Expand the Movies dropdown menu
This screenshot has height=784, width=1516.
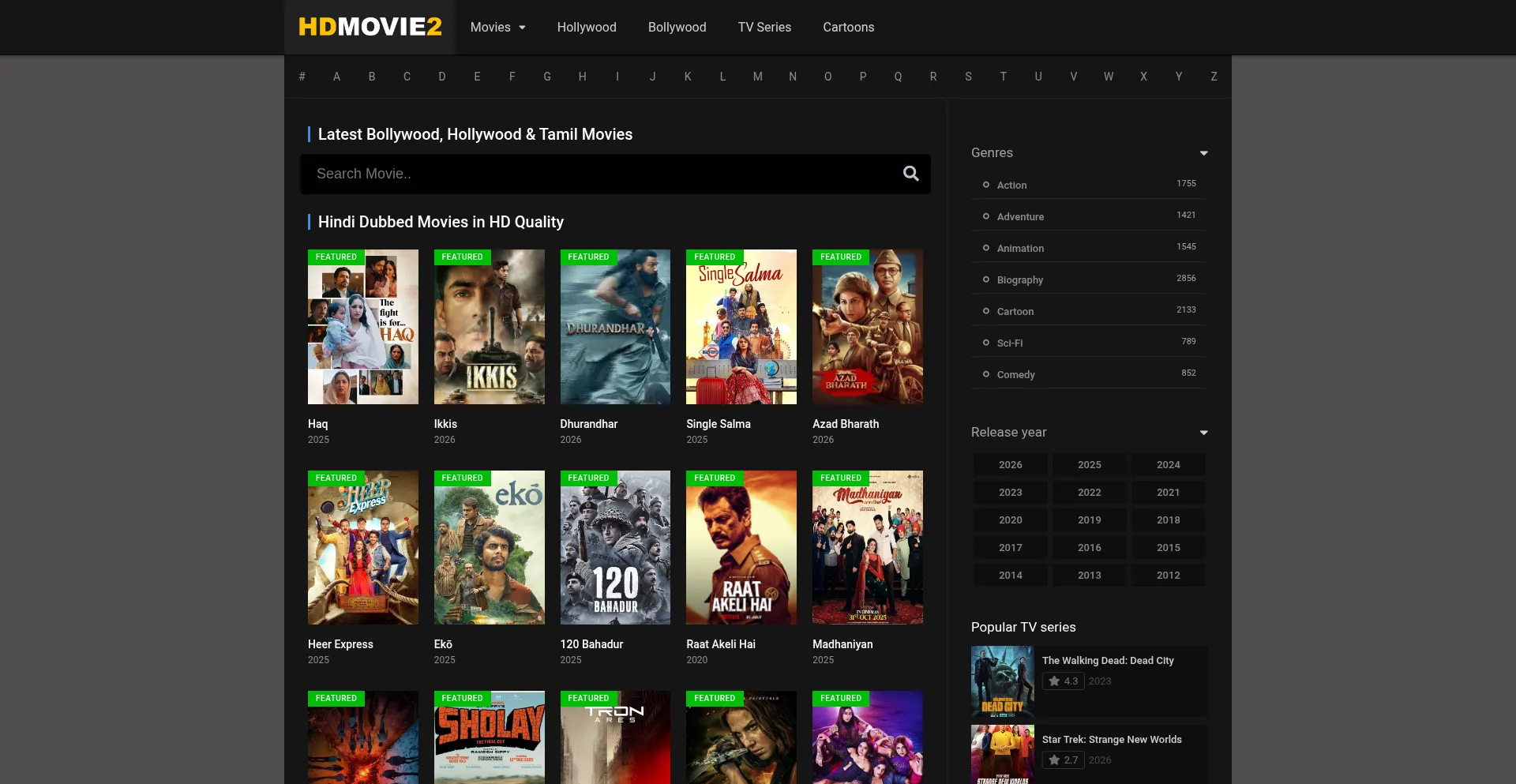click(498, 27)
